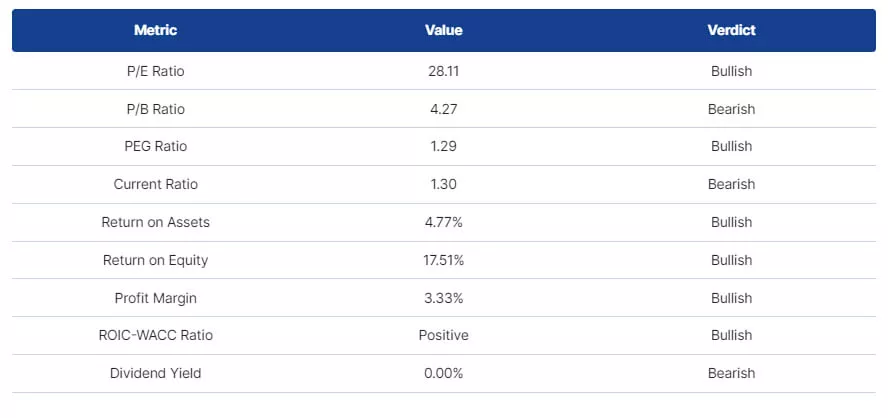Click the Metric column header

pyautogui.click(x=155, y=30)
